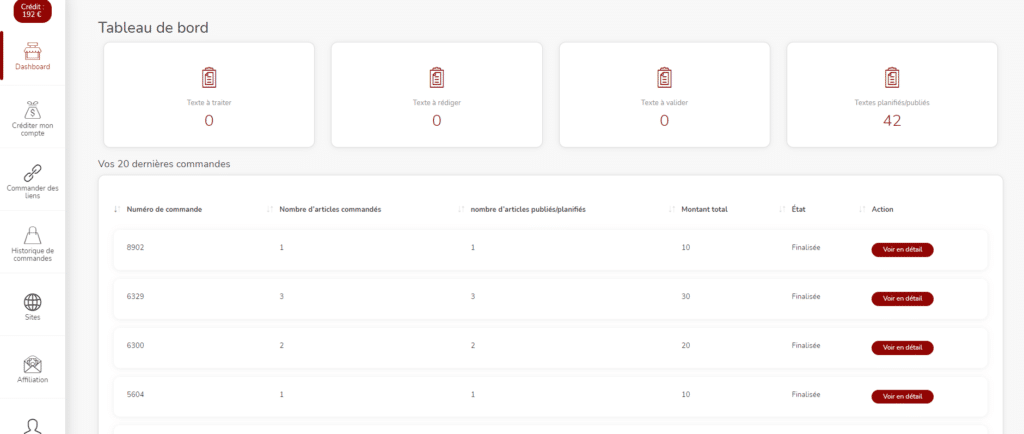Sort by Nombre d'articles commandés arrow
This screenshot has width=1024, height=434.
coord(270,209)
